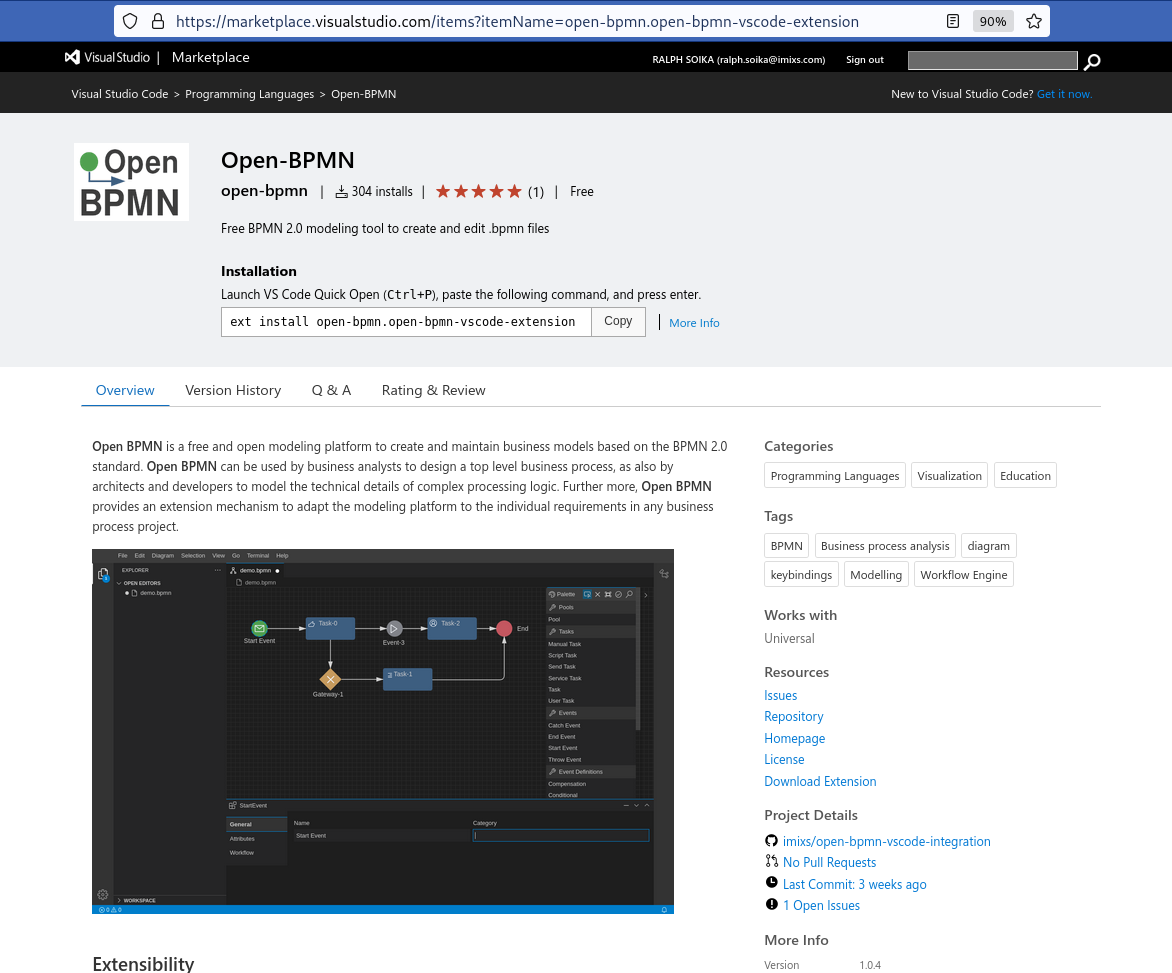The height and width of the screenshot is (973, 1172).
Task: Open the Download Extension link
Action: click(820, 781)
